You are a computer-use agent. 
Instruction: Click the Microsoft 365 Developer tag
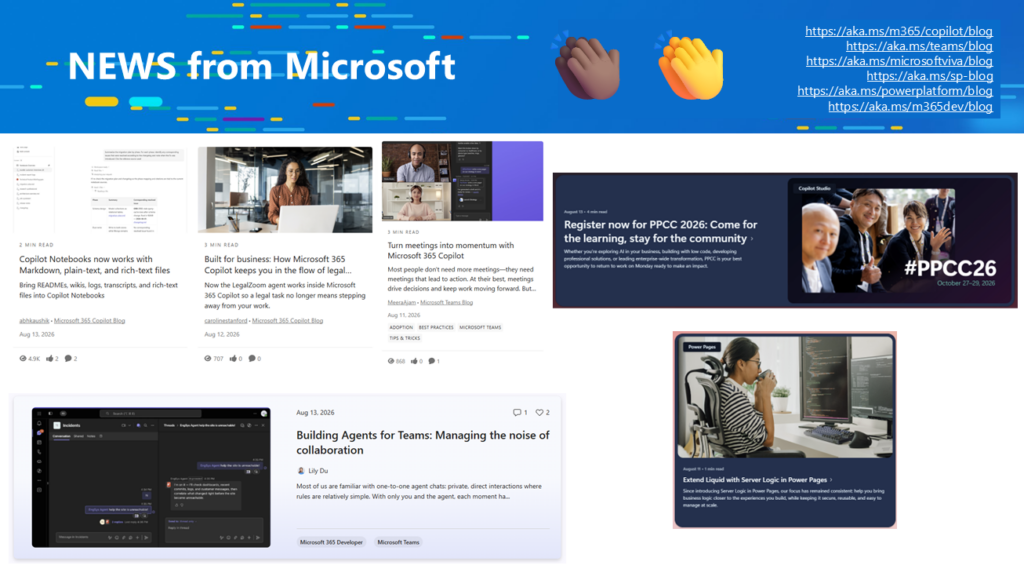[331, 542]
